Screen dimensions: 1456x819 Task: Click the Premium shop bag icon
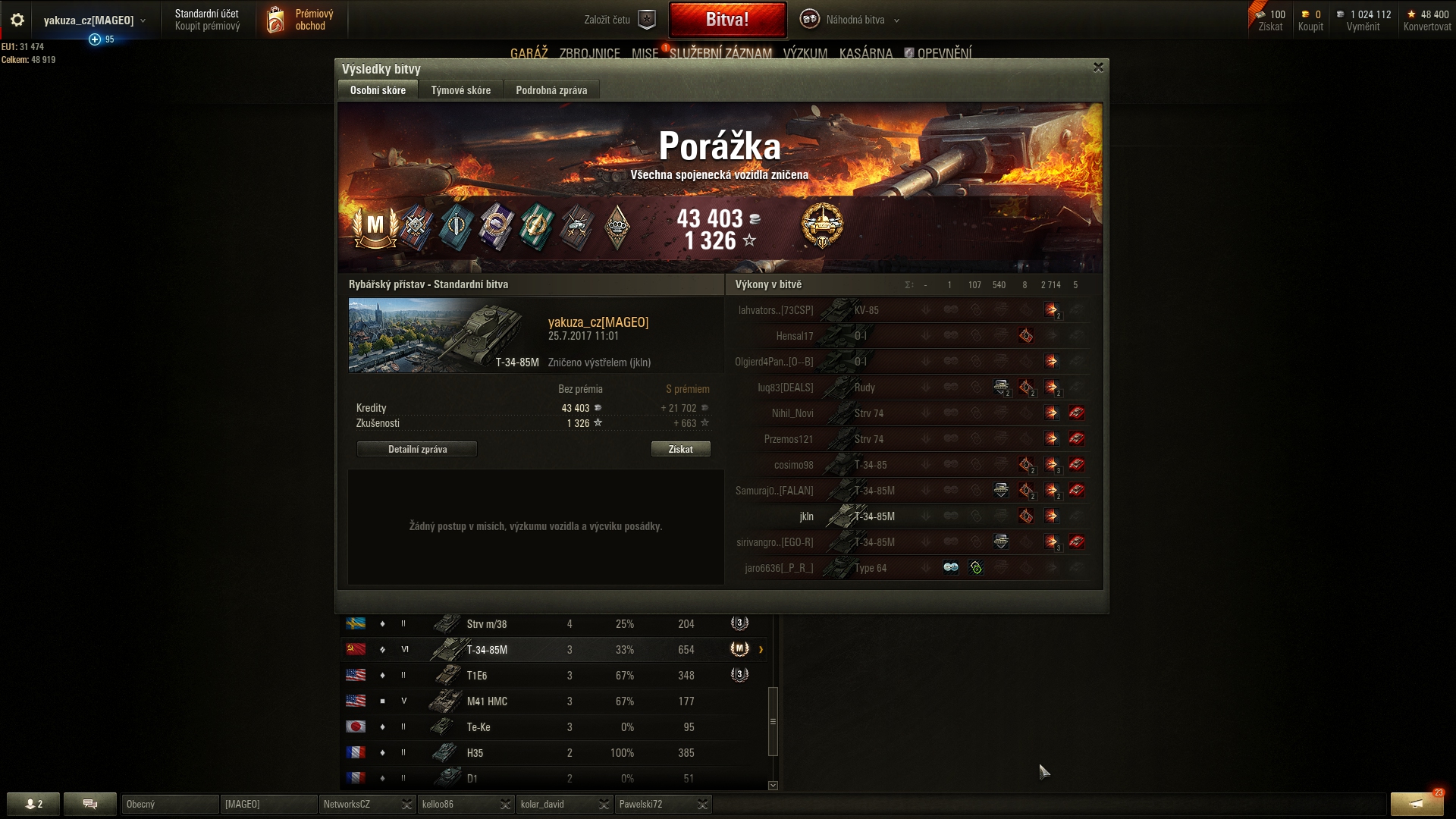[x=275, y=20]
